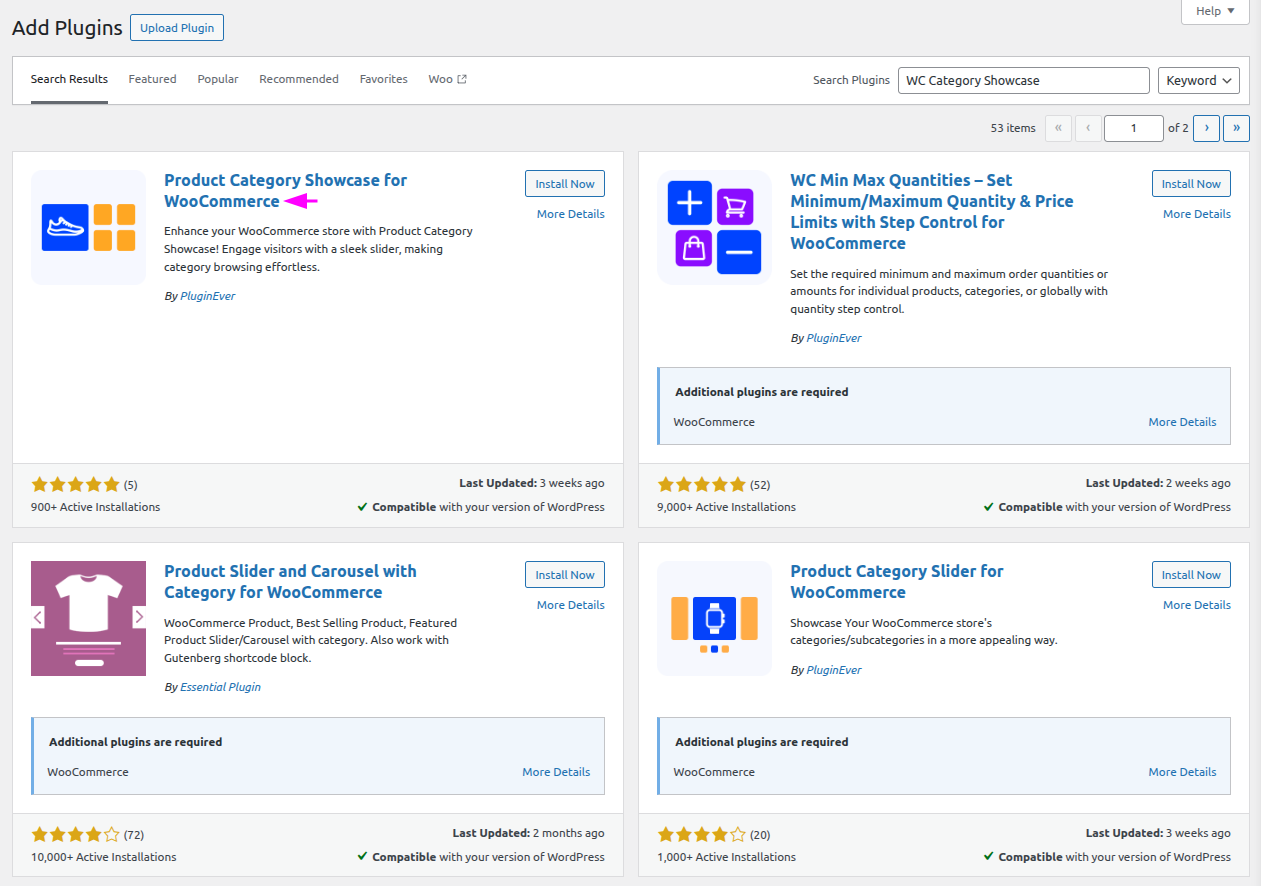Click '9,000+ Active Installations' text
The height and width of the screenshot is (886, 1261).
727,507
